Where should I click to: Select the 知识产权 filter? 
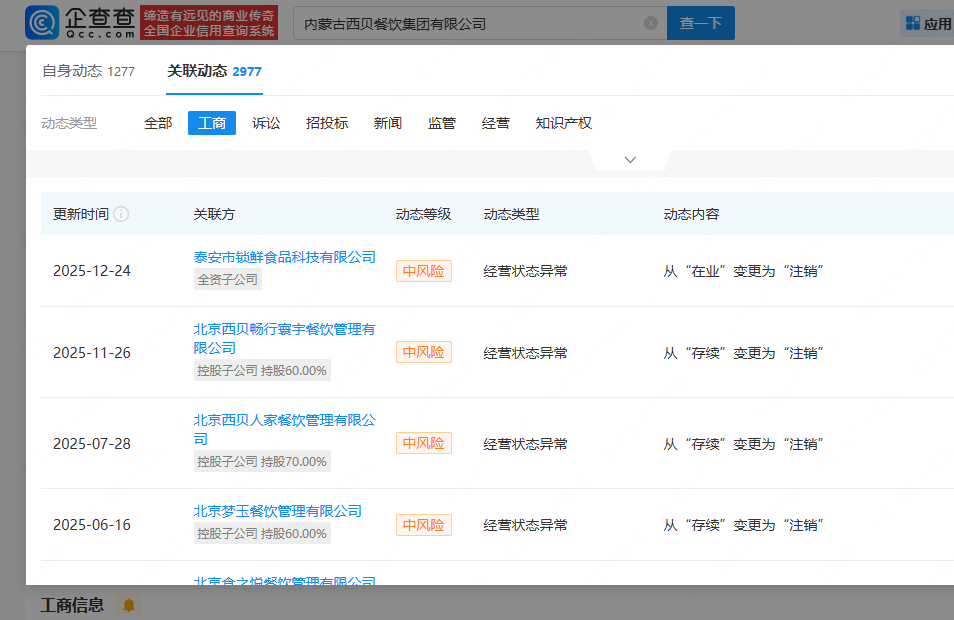pyautogui.click(x=563, y=123)
